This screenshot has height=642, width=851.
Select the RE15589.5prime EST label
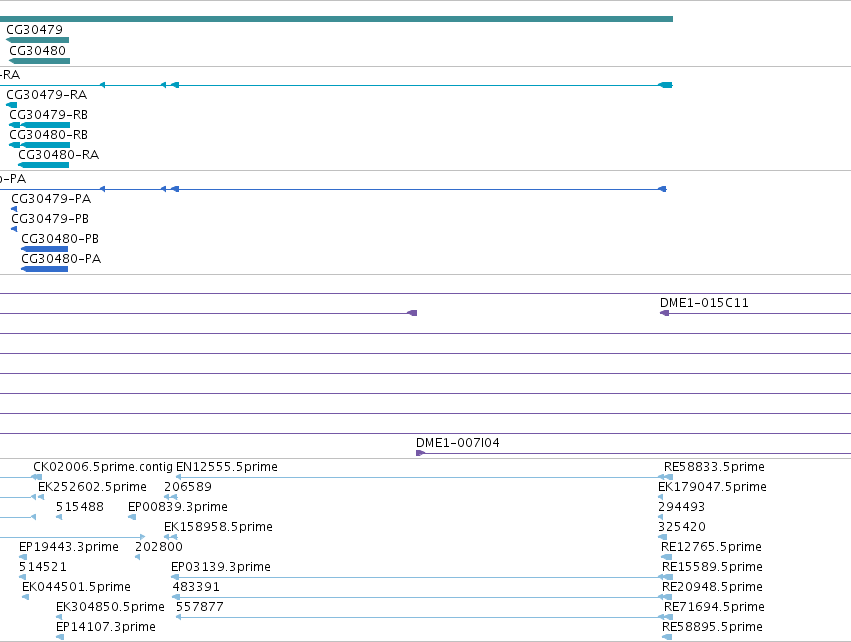[712, 567]
